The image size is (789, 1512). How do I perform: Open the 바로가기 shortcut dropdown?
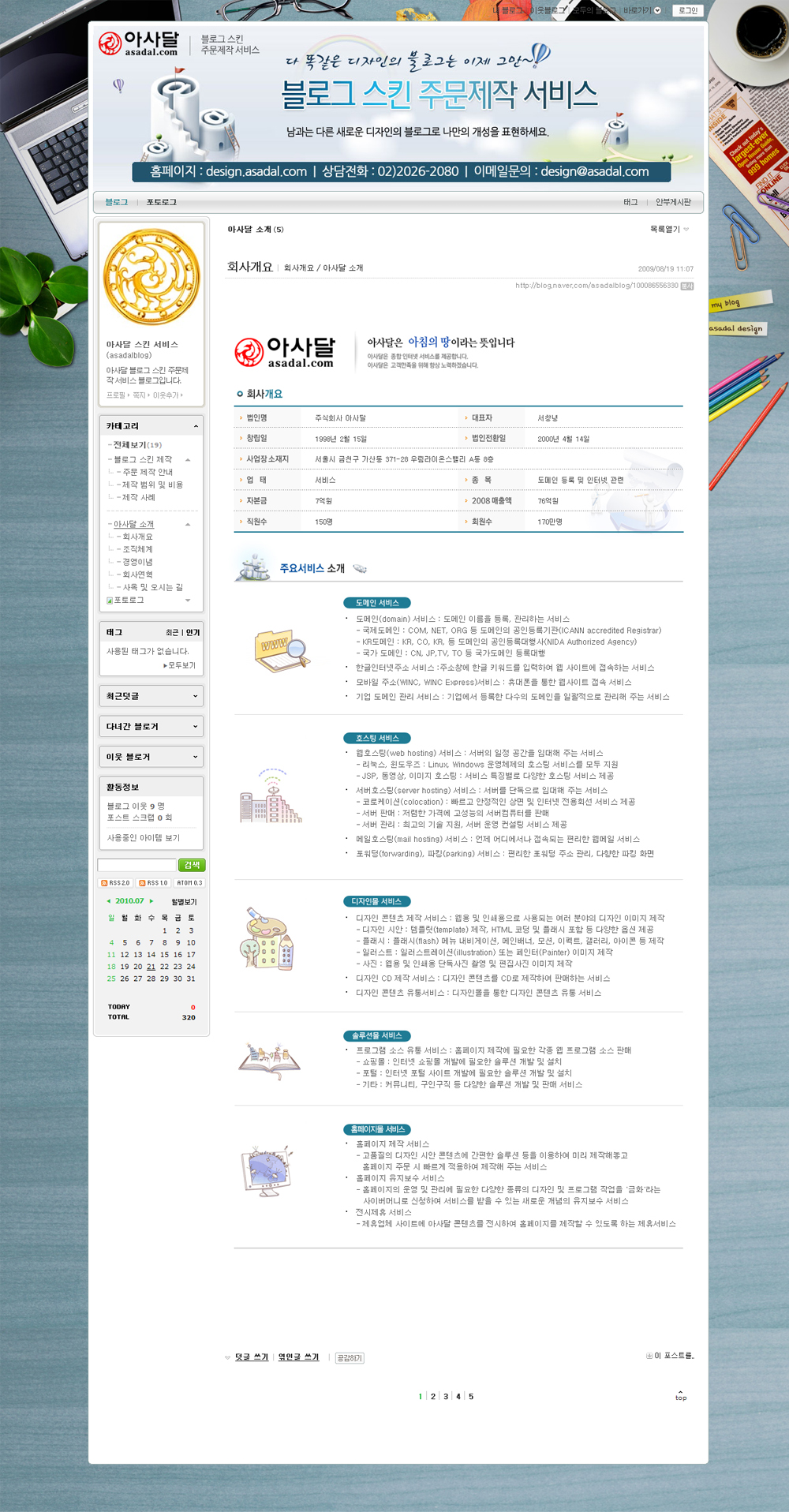[x=641, y=11]
